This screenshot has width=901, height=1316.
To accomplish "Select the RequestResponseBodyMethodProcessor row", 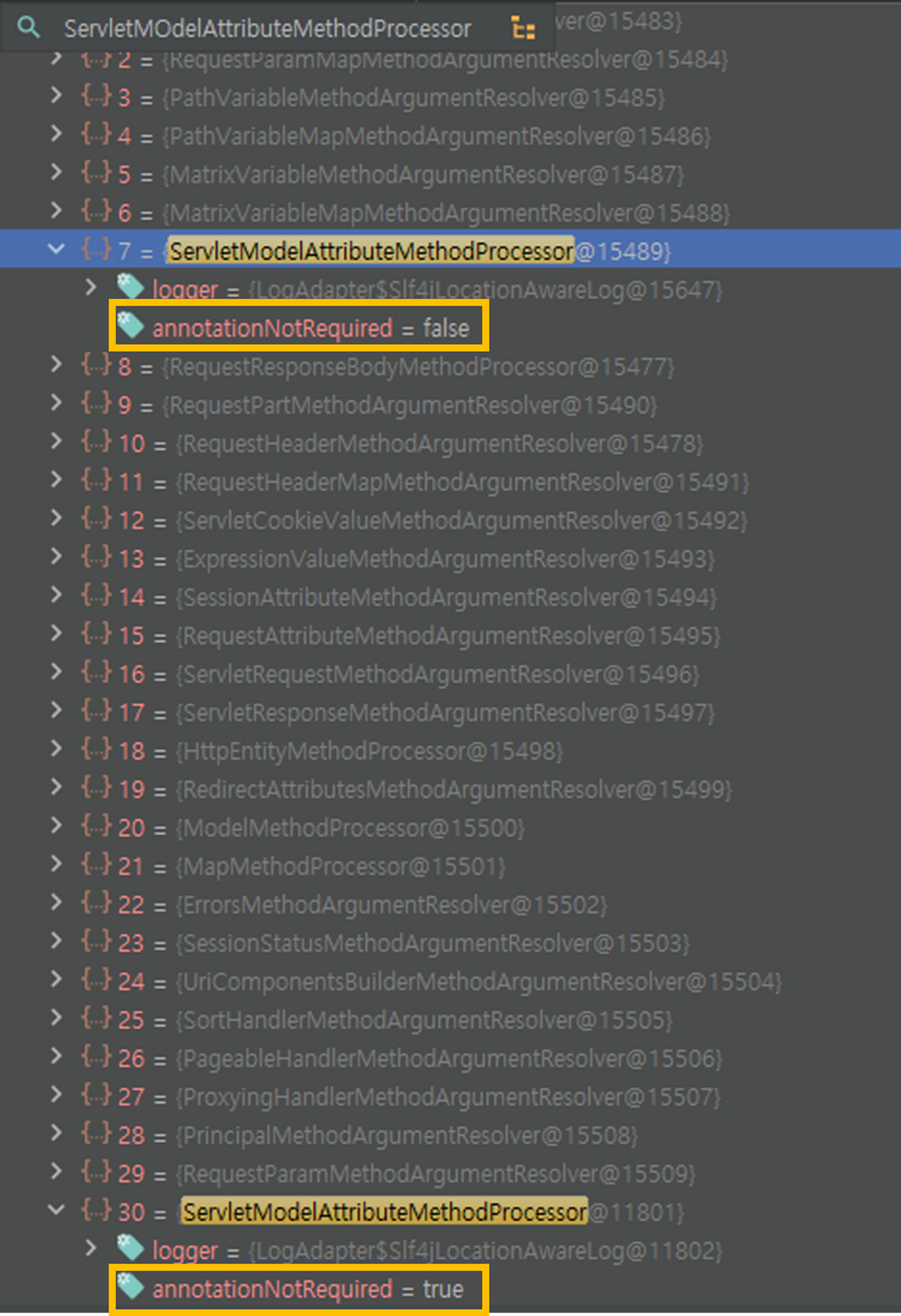I will 419,367.
